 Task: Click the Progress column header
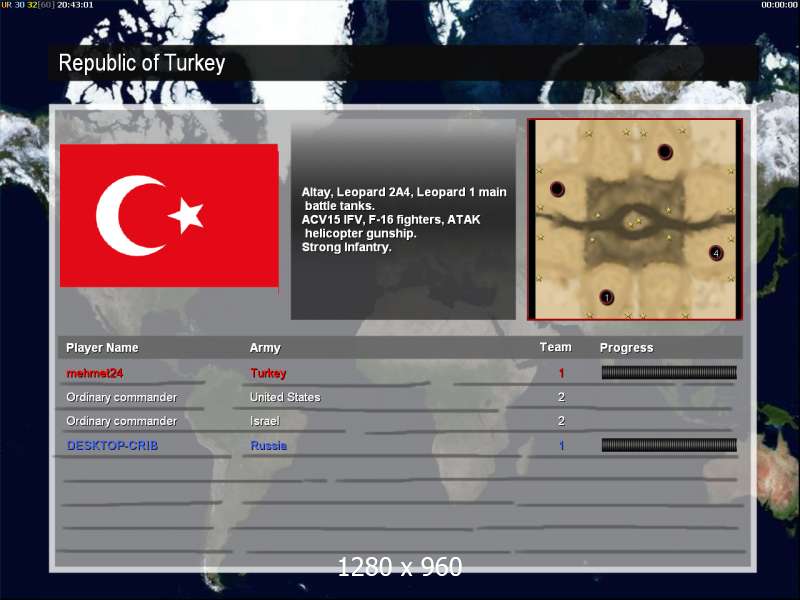tap(626, 348)
